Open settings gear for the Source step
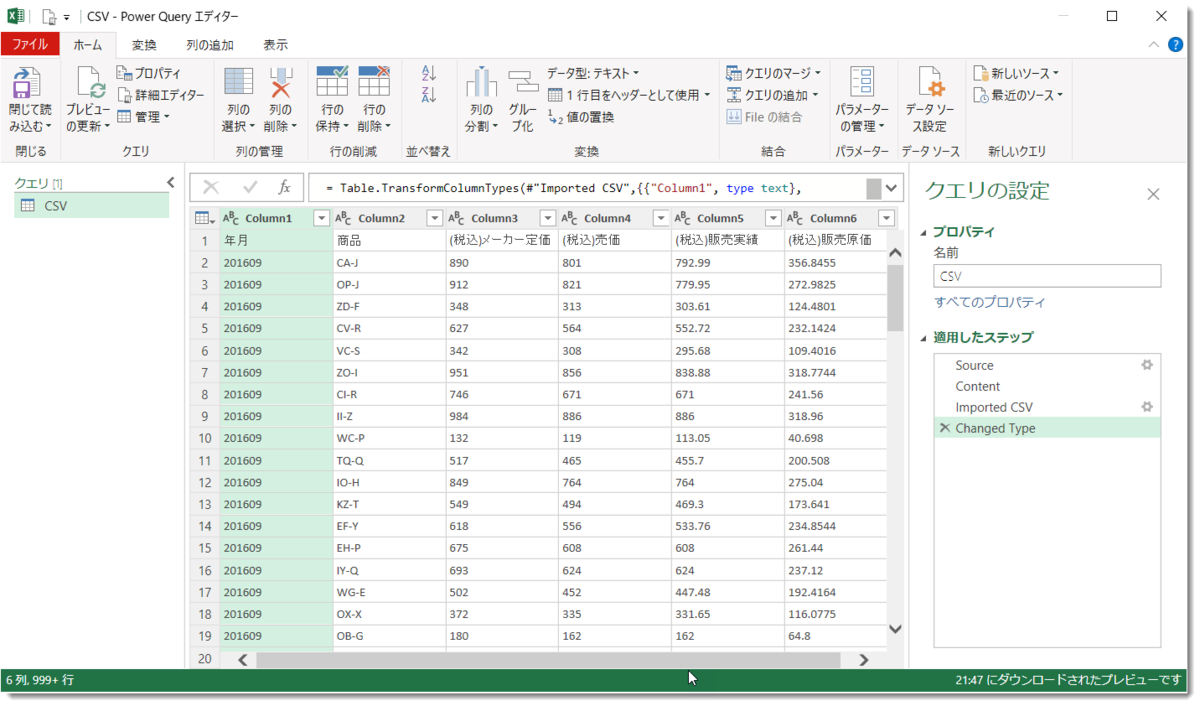Screen dimensions: 1200x706 pyautogui.click(x=1147, y=365)
